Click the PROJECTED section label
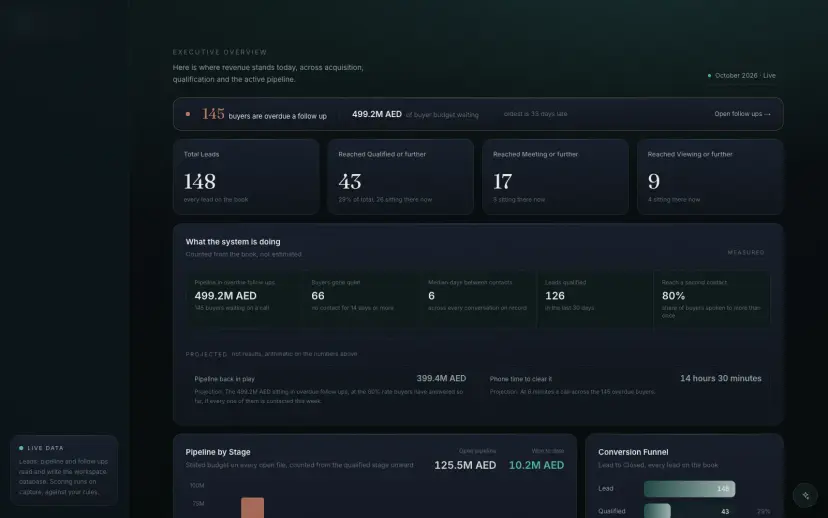The height and width of the screenshot is (518, 828). [x=206, y=354]
